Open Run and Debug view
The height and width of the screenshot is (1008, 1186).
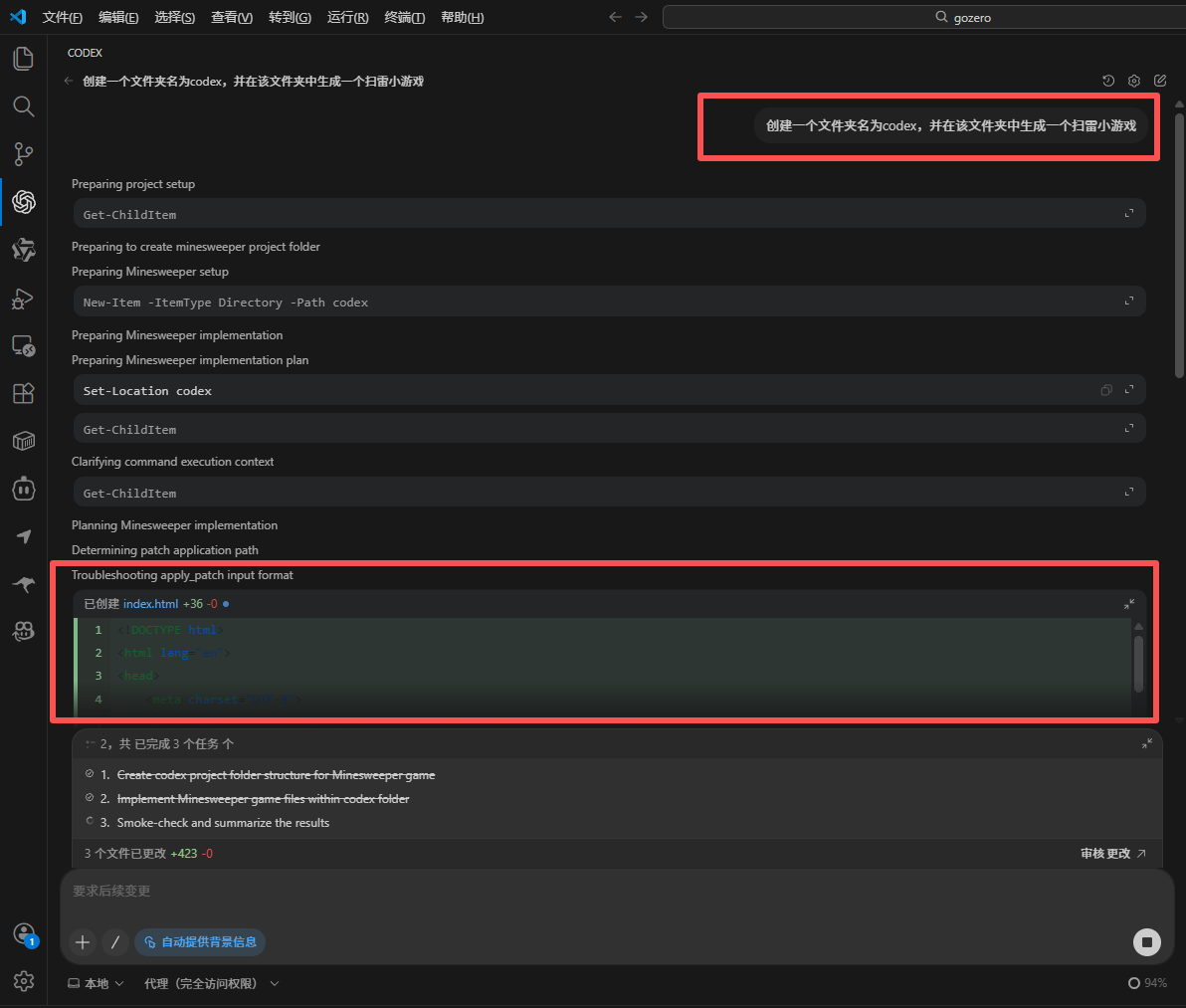point(23,298)
